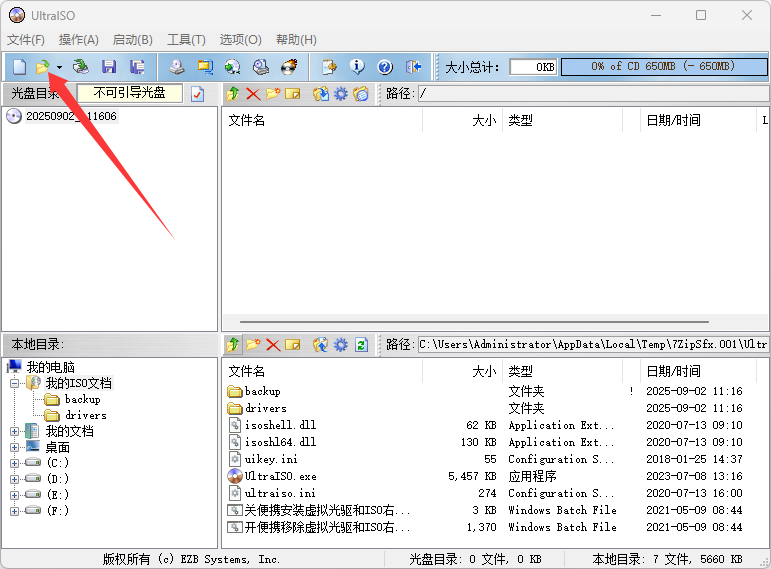Sort local pane by 类型 column header
Screen dimensions: 771x569
coord(562,371)
